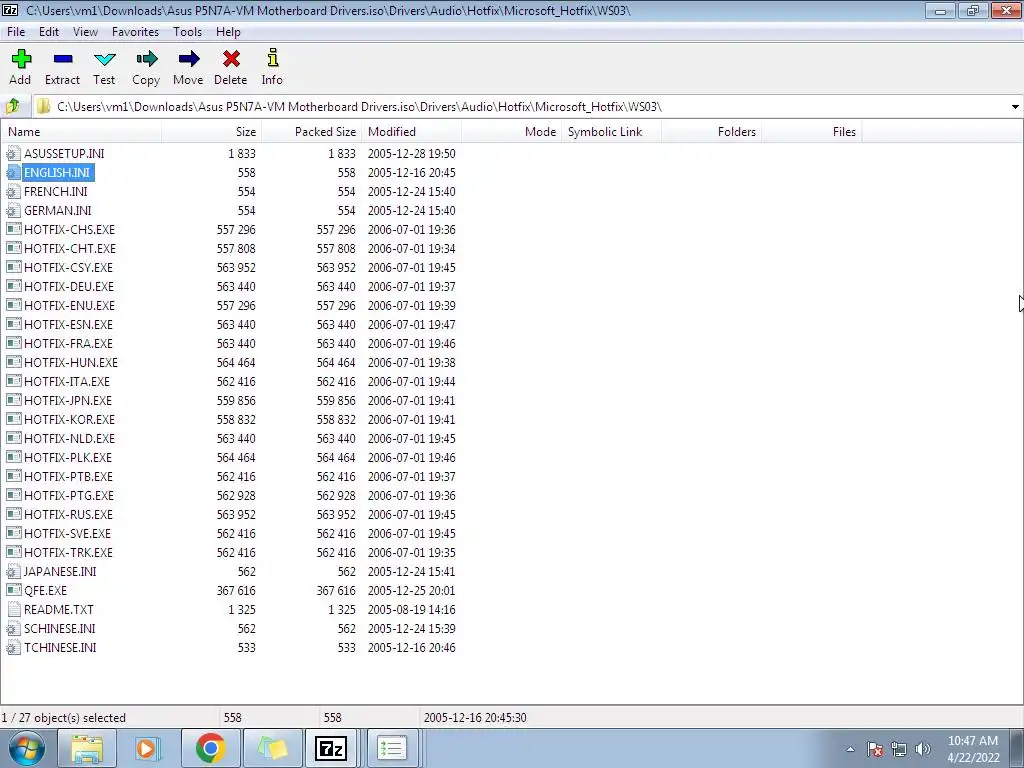1024x768 pixels.
Task: Select the TCHINESE.INI file icon
Action: (13, 648)
